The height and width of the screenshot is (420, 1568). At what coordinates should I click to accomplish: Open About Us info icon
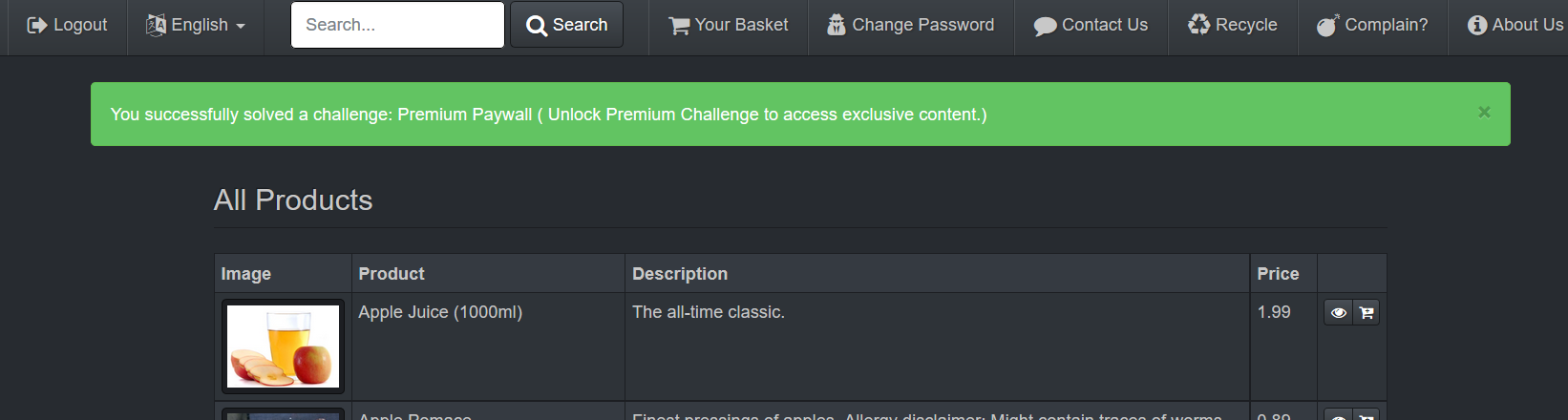(1477, 25)
